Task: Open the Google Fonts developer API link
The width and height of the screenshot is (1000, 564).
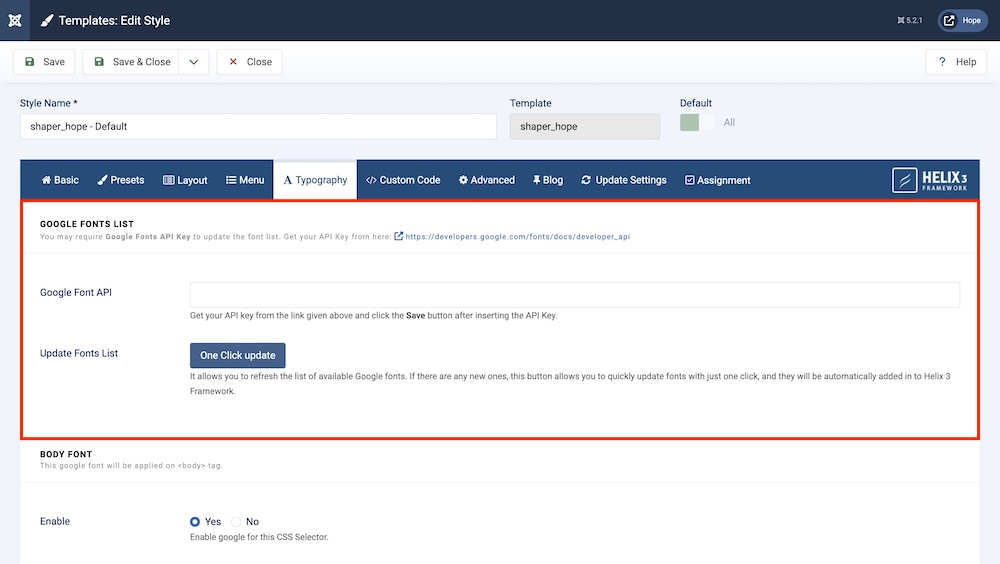Action: click(x=517, y=237)
